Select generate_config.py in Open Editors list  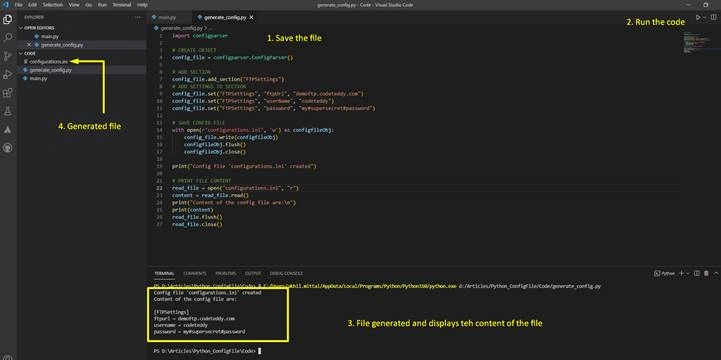(x=82, y=45)
